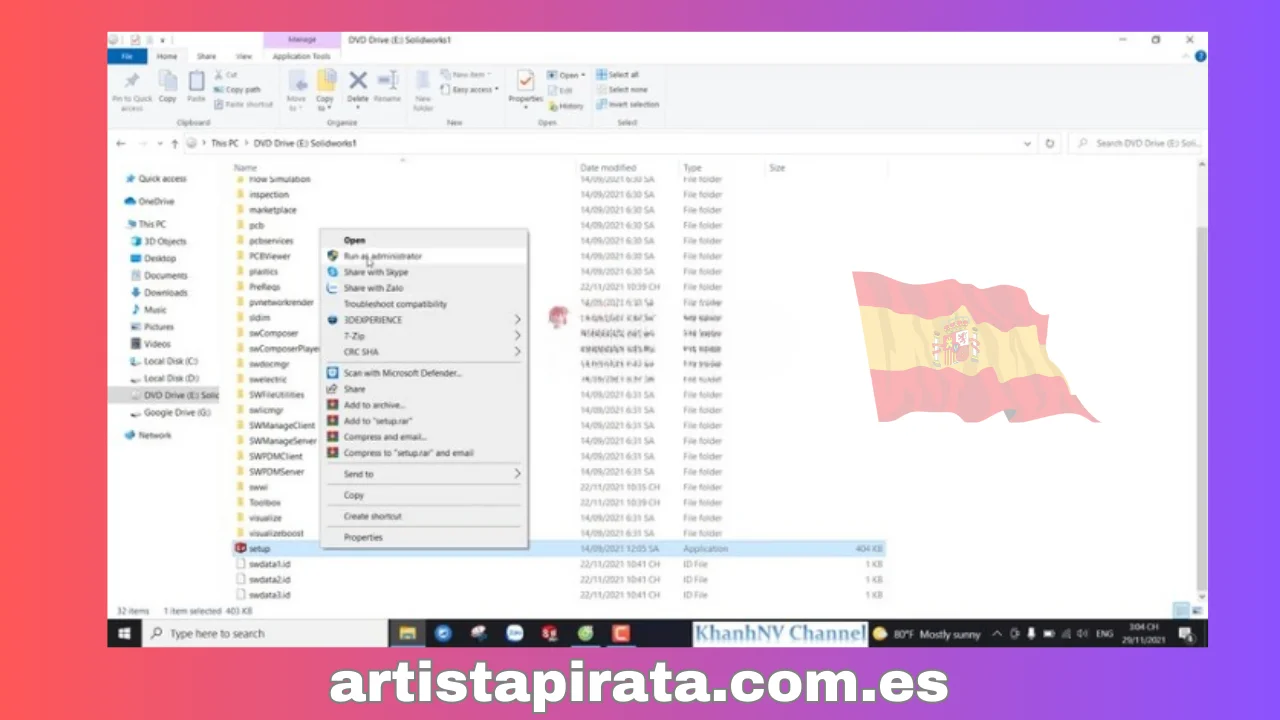
Task: Open the Move to dropdown
Action: (x=296, y=91)
